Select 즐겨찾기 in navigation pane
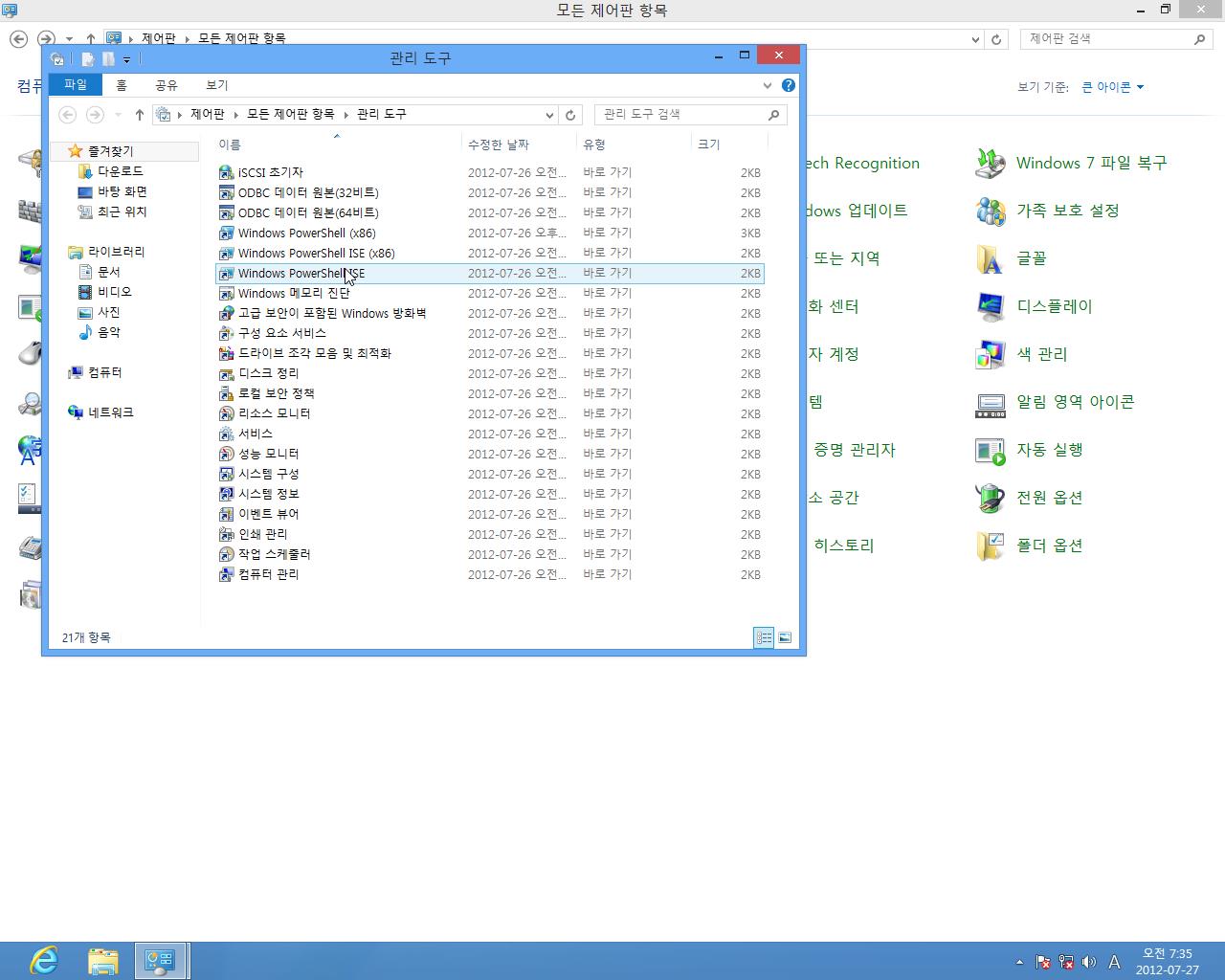The height and width of the screenshot is (980, 1225). pos(110,151)
